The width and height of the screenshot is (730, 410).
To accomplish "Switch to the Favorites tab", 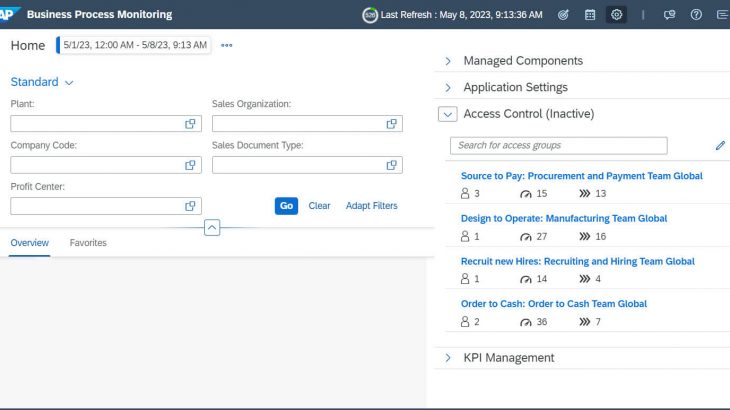I will [x=88, y=243].
